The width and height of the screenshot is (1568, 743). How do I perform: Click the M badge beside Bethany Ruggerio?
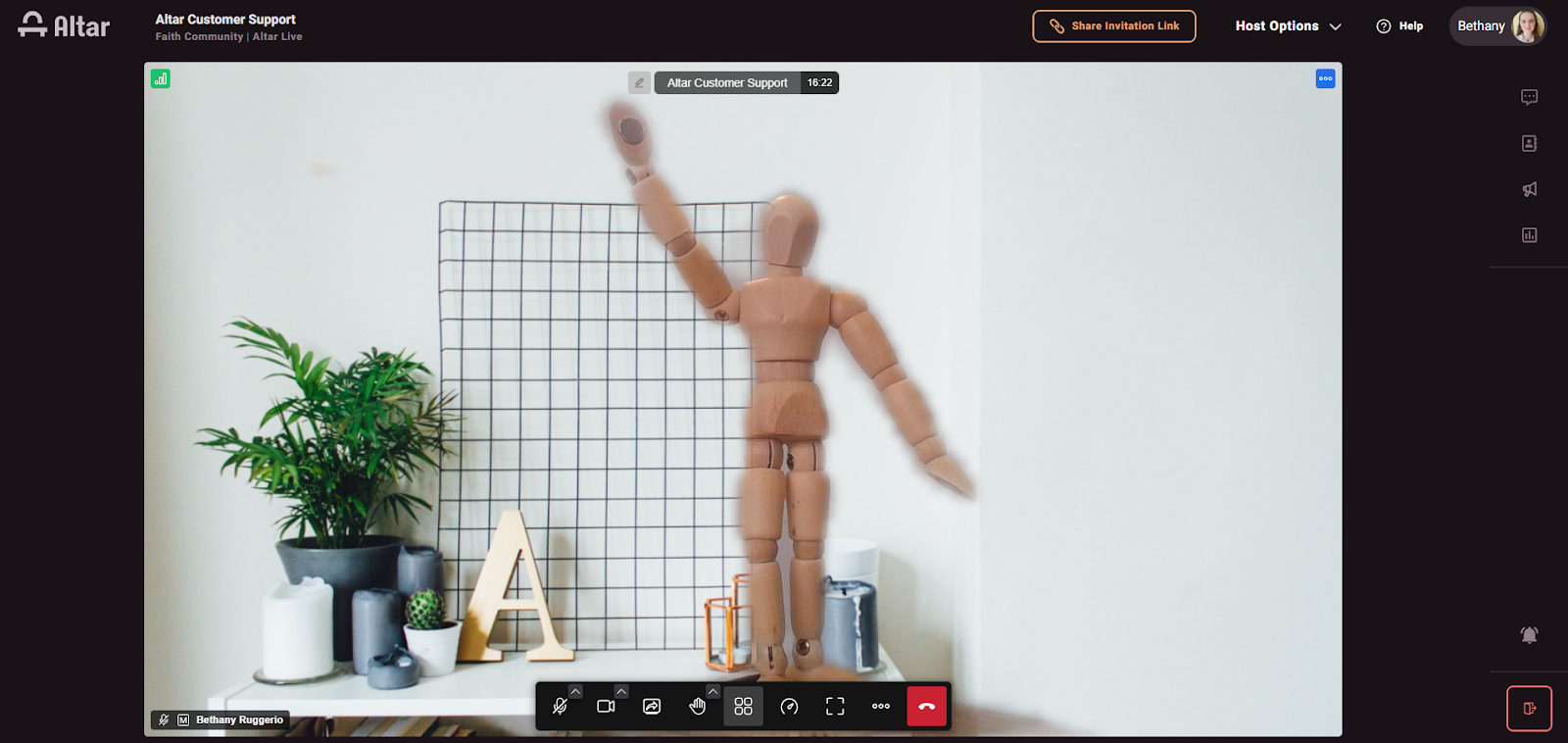tap(183, 719)
